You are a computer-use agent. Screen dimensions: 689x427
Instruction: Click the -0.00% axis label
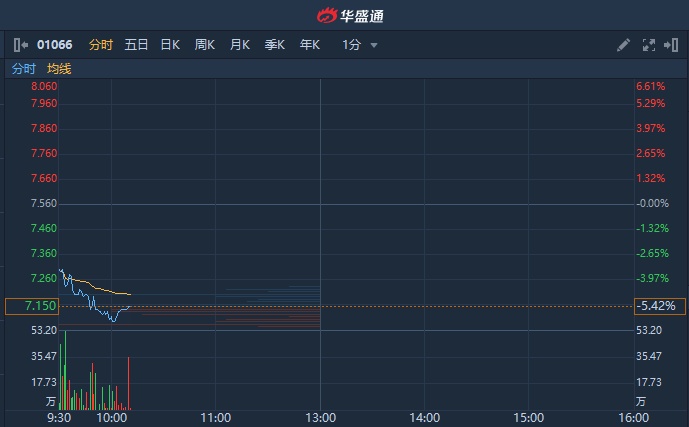click(652, 203)
